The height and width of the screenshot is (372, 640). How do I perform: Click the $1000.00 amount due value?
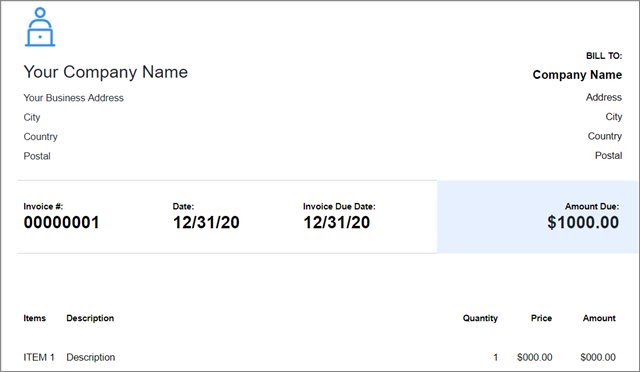[583, 223]
